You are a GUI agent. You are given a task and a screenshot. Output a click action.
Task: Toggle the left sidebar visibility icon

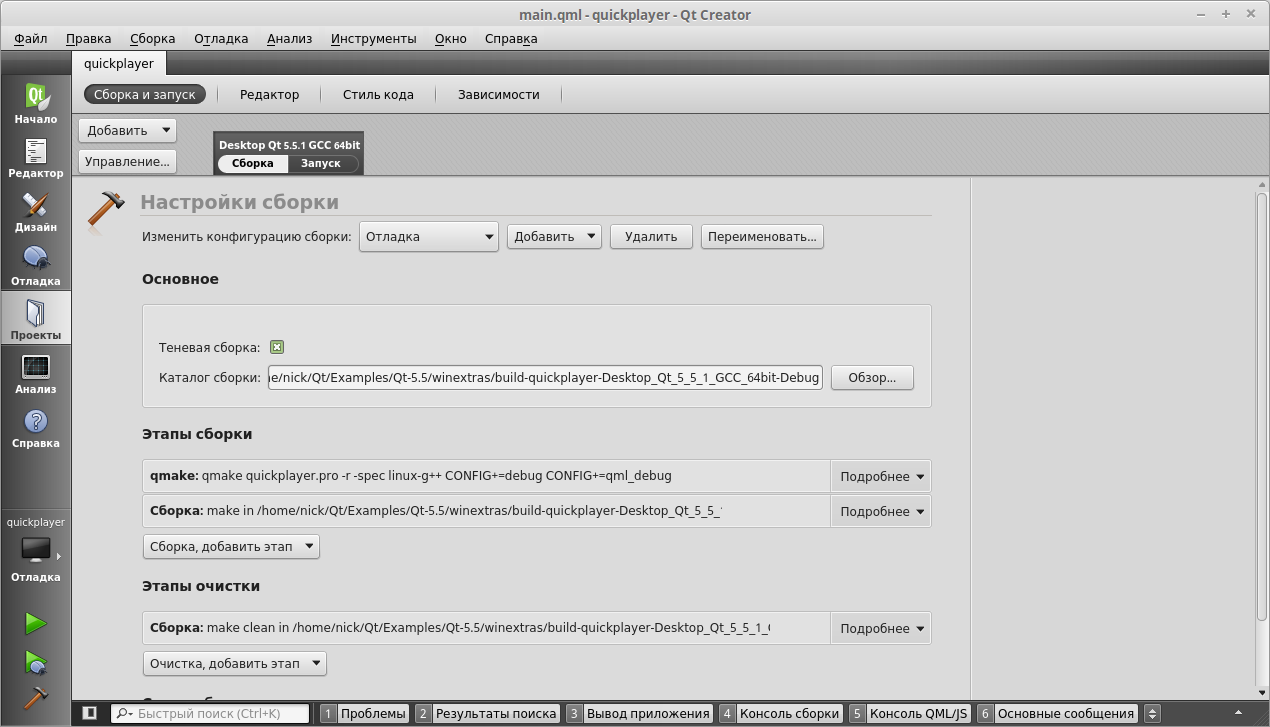tap(90, 713)
